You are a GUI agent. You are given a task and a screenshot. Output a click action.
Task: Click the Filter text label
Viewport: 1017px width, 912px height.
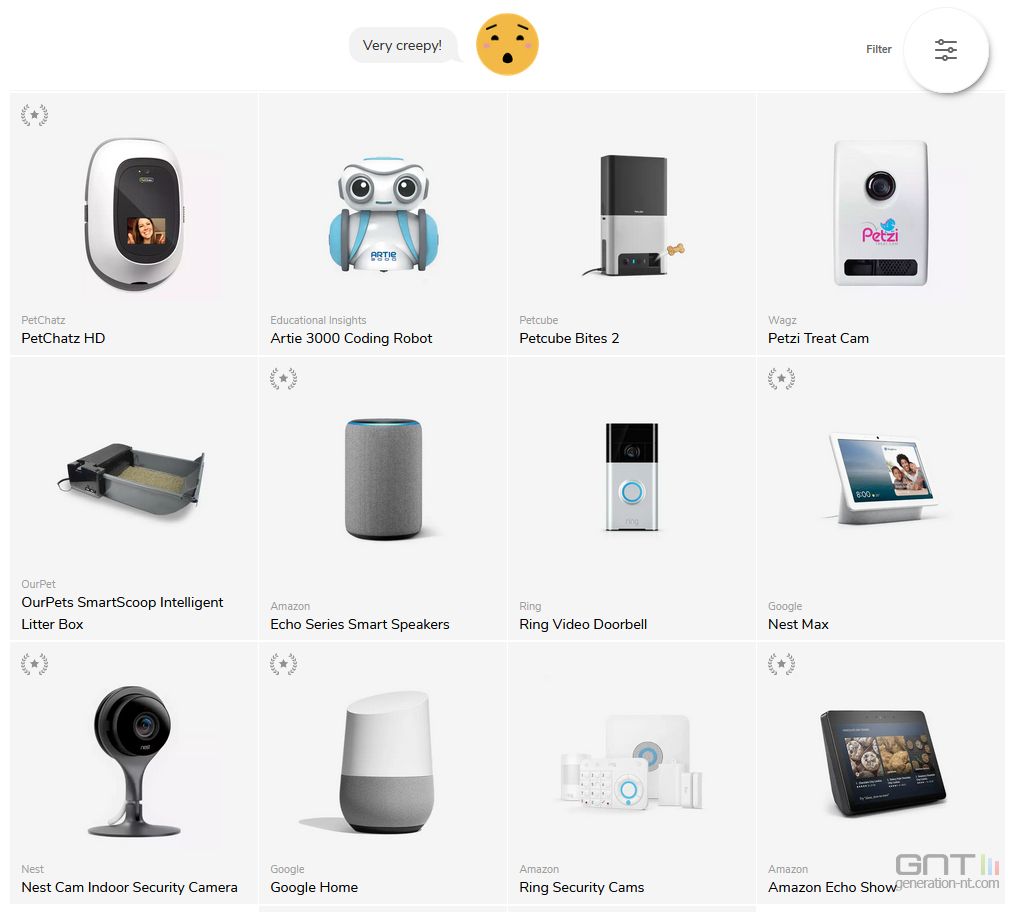pyautogui.click(x=879, y=49)
